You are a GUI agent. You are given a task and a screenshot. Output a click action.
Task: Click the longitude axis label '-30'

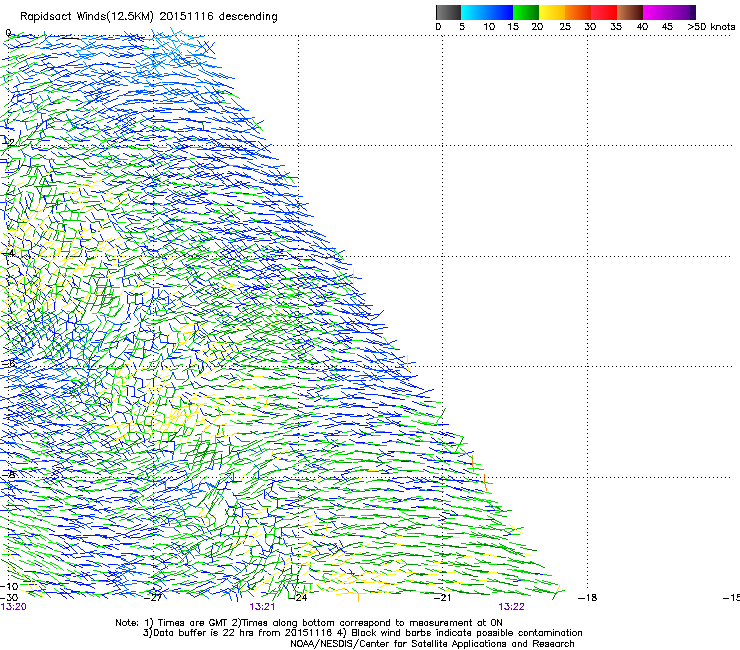tap(9, 598)
